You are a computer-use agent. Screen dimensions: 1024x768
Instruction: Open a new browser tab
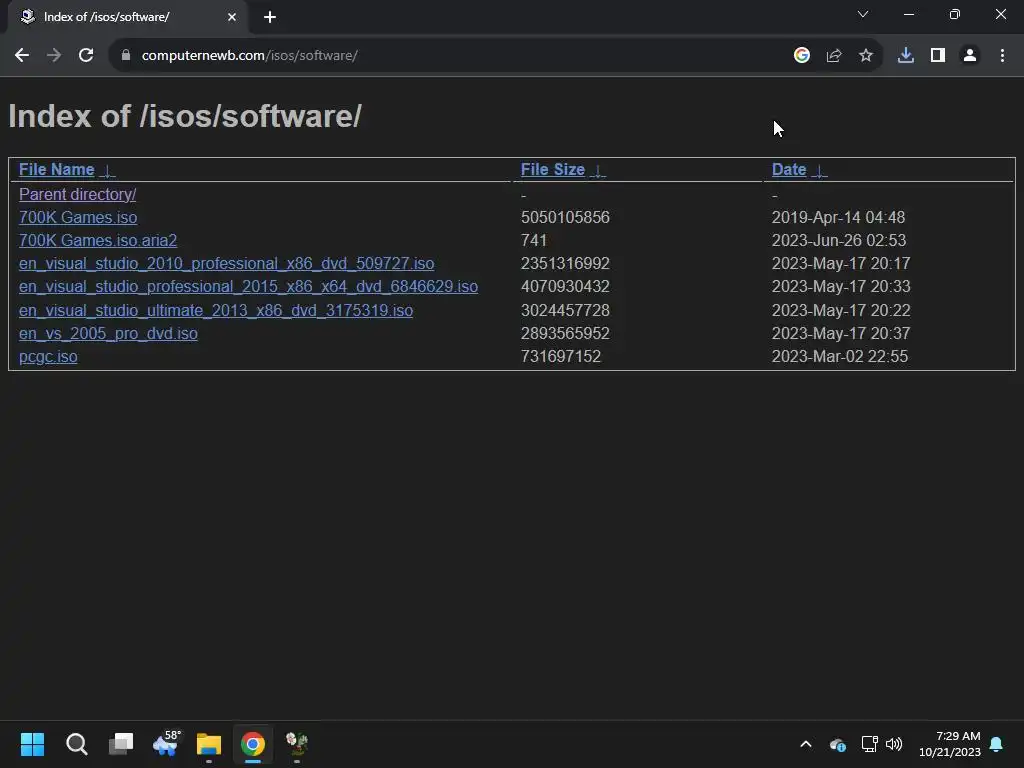pyautogui.click(x=270, y=17)
